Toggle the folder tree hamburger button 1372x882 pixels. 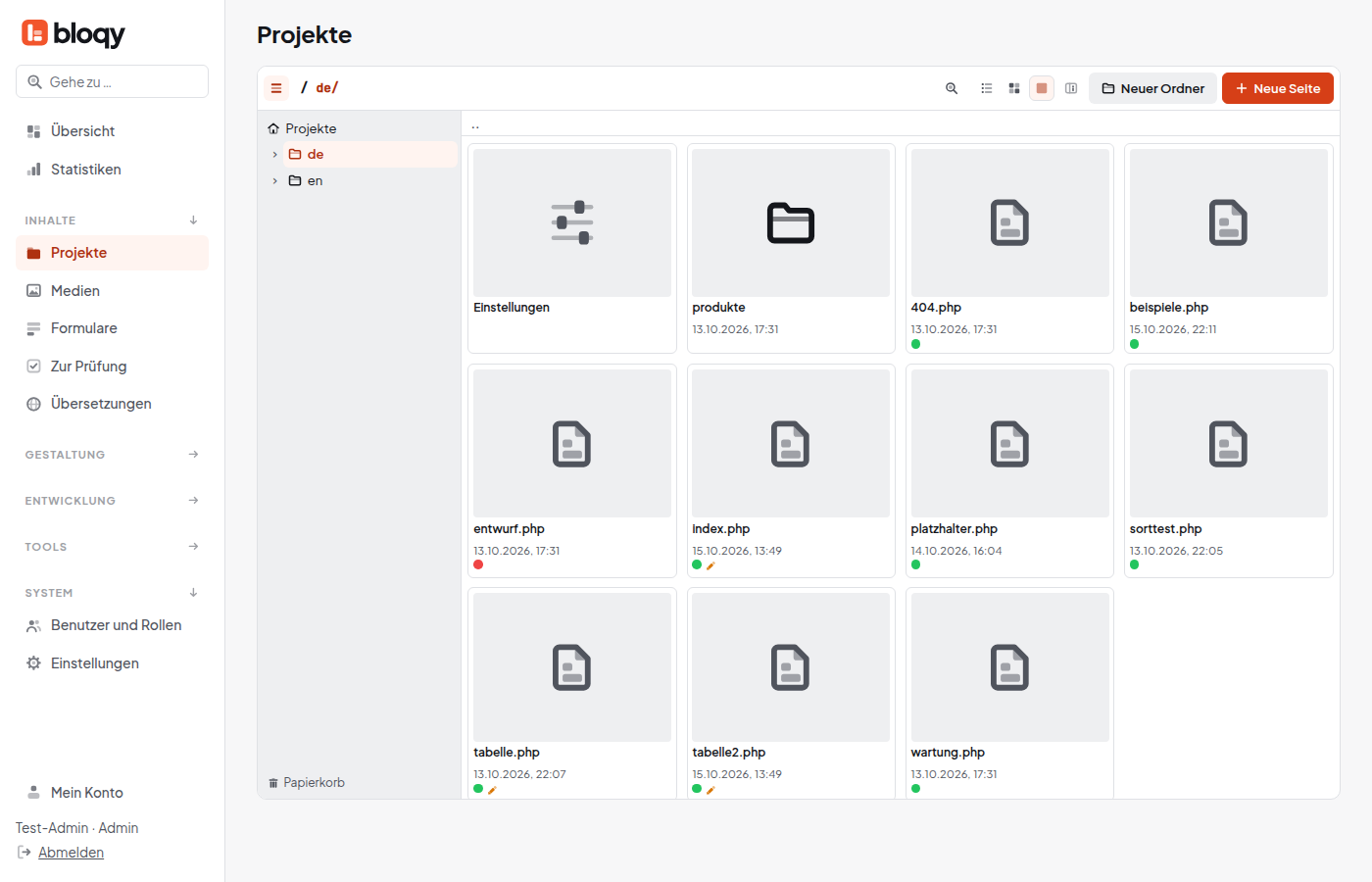tap(276, 88)
